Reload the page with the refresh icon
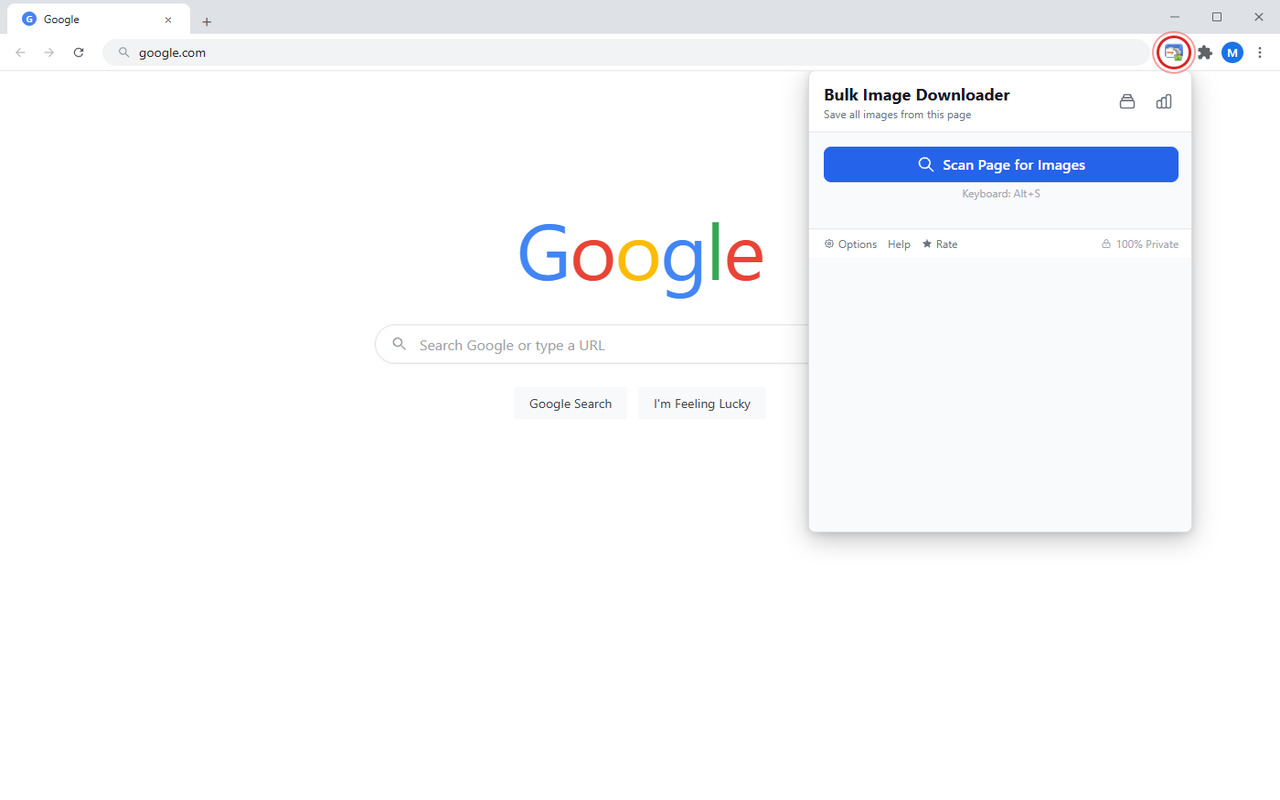 click(79, 52)
